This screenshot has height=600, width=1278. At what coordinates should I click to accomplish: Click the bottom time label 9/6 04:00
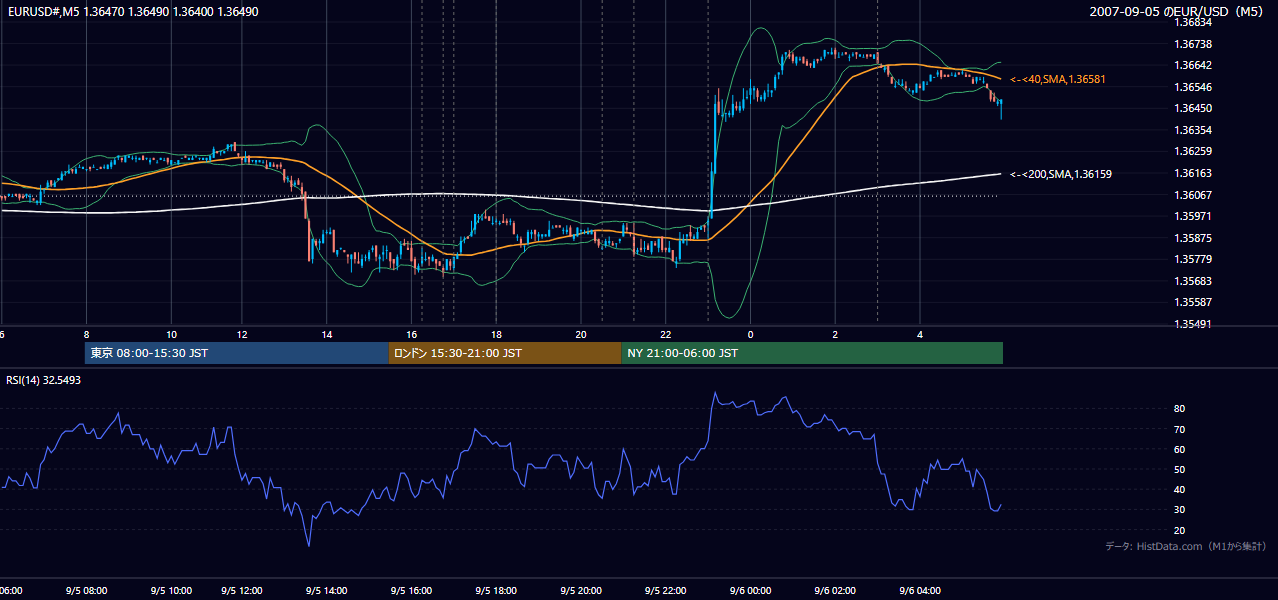[920, 591]
